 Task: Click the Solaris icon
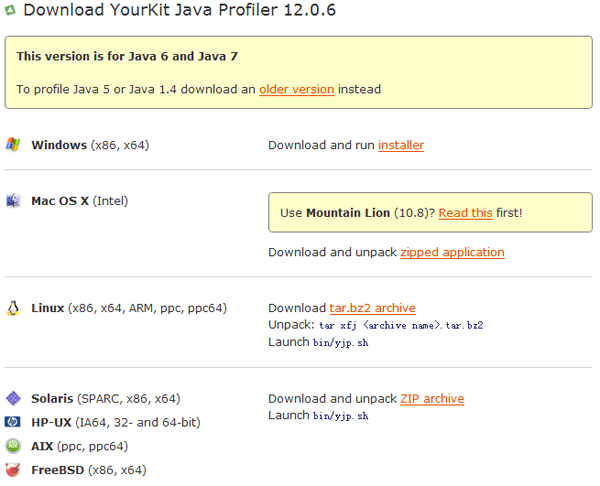click(13, 398)
